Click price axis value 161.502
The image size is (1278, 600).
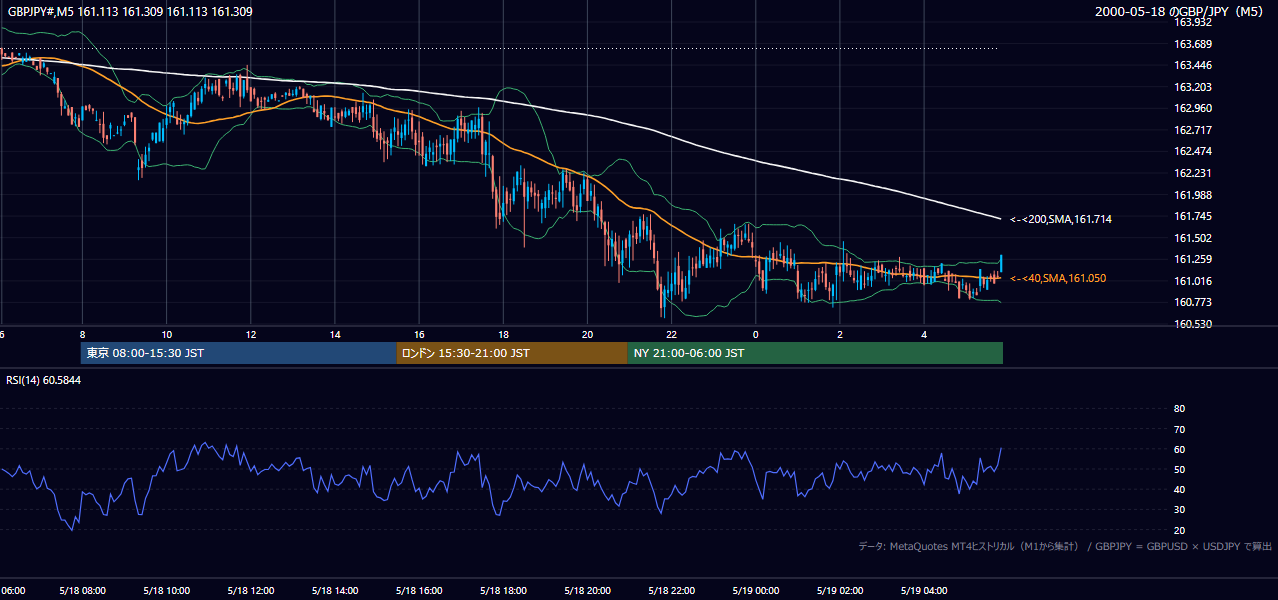click(x=1193, y=238)
